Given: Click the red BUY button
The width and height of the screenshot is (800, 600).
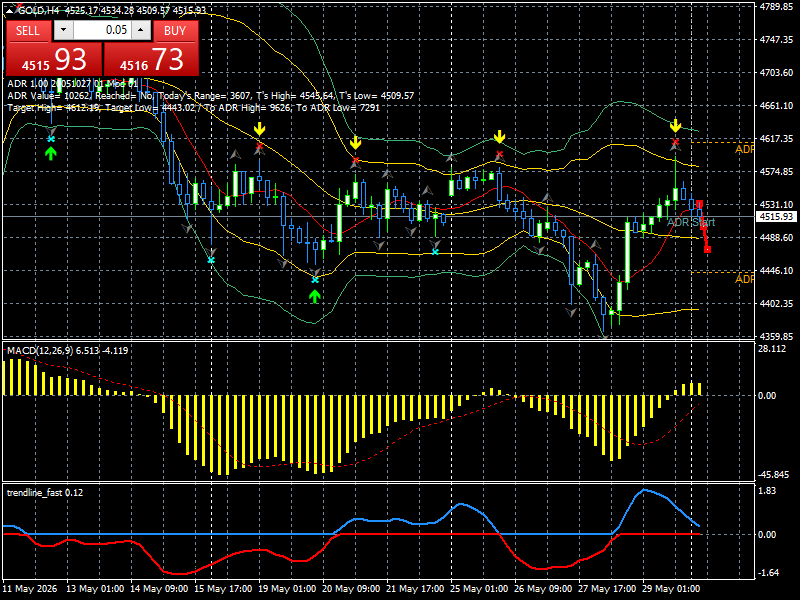Looking at the screenshot, I should [x=175, y=31].
